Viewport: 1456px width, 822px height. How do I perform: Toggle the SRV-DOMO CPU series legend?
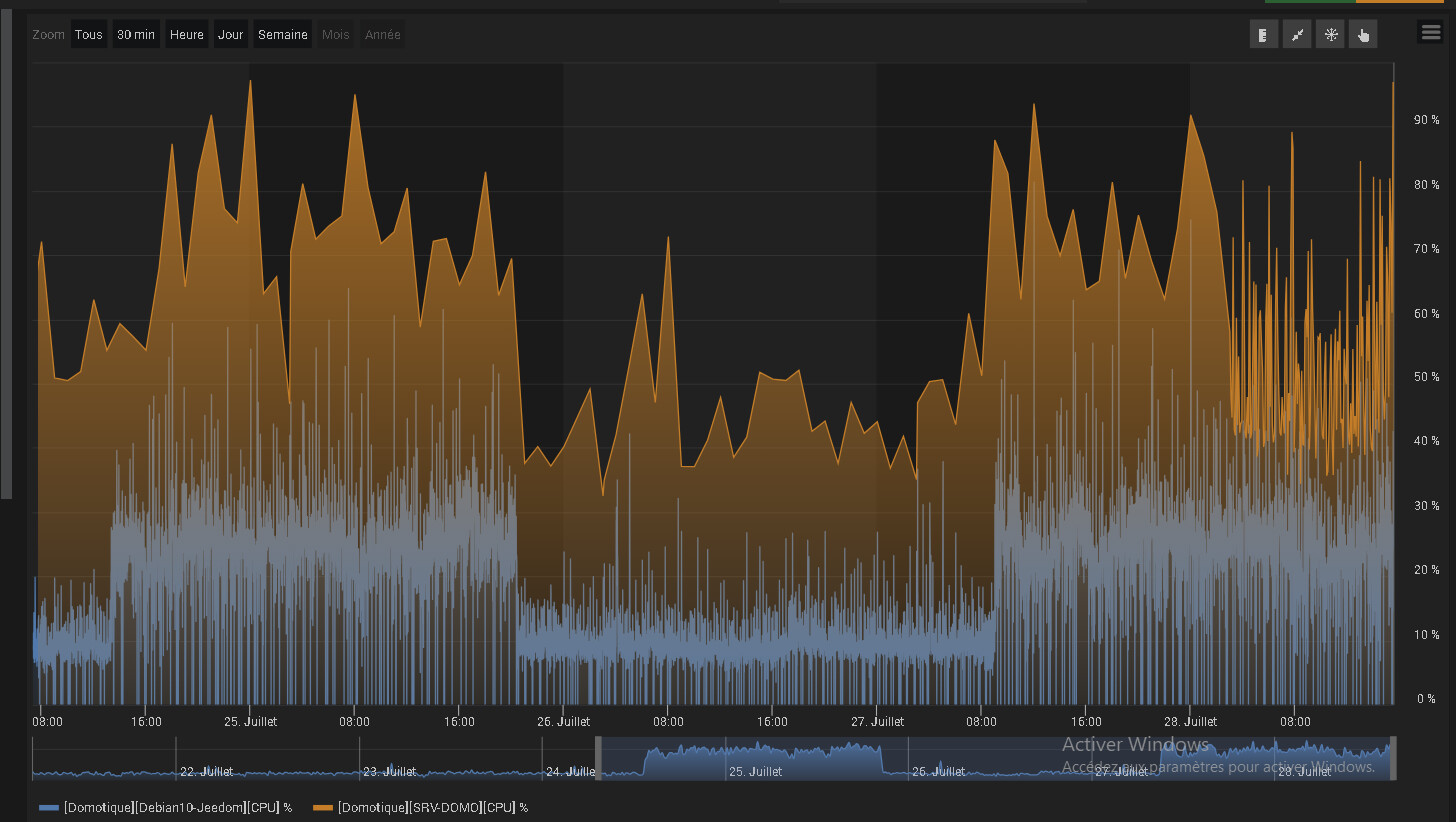point(432,807)
